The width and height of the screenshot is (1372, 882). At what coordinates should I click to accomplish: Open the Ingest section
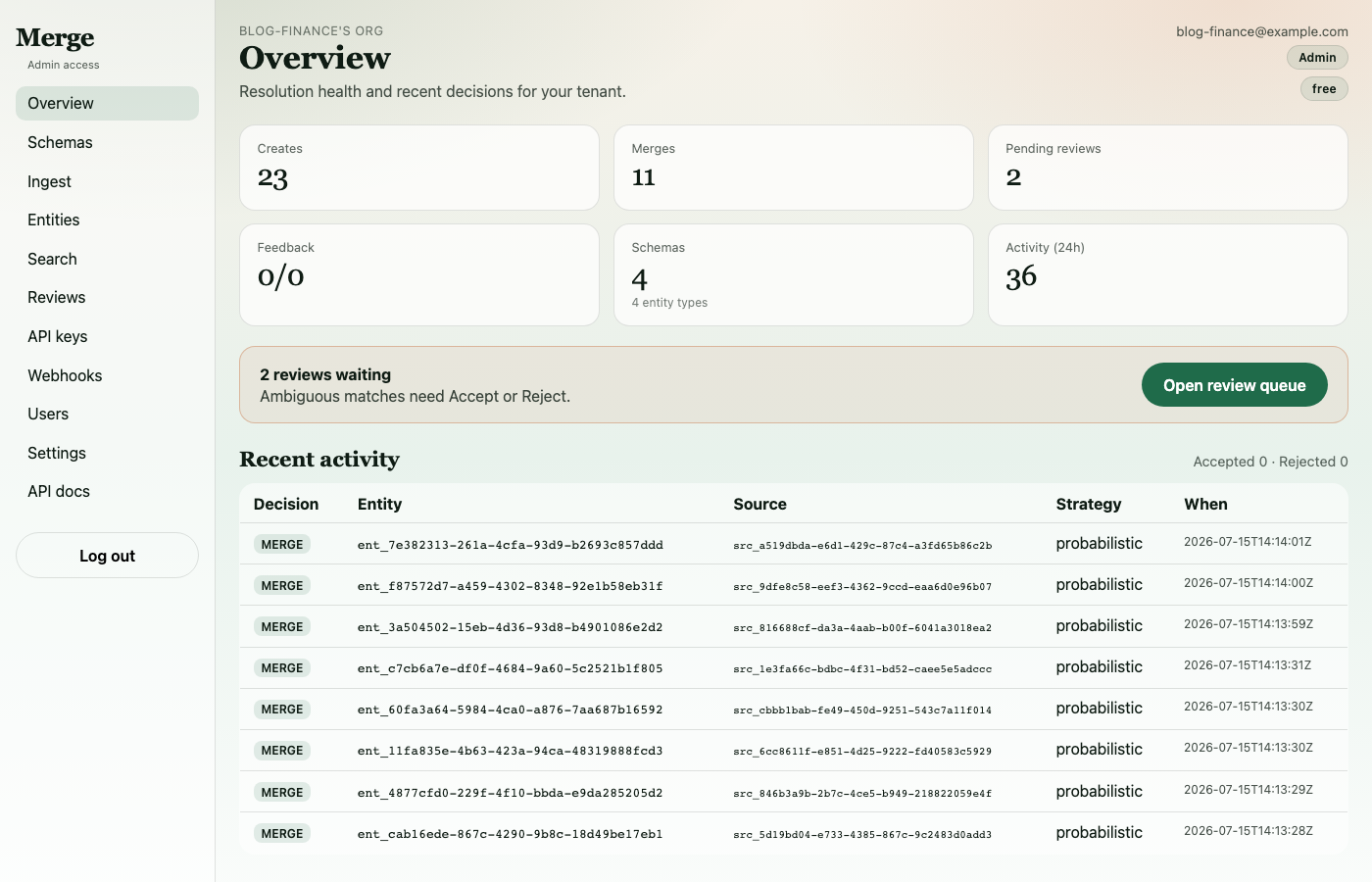point(107,181)
